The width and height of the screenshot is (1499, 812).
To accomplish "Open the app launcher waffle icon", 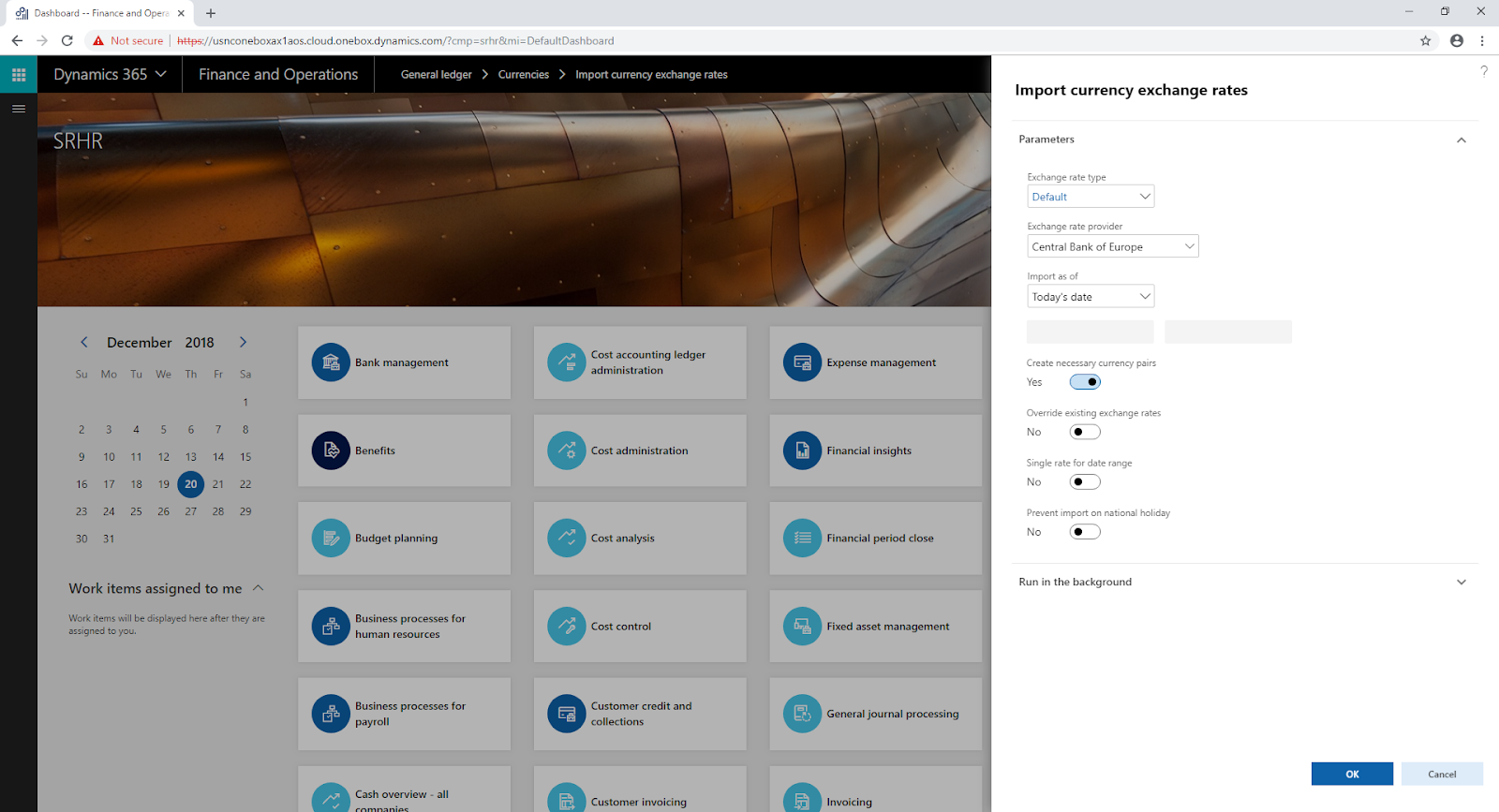I will tap(19, 74).
